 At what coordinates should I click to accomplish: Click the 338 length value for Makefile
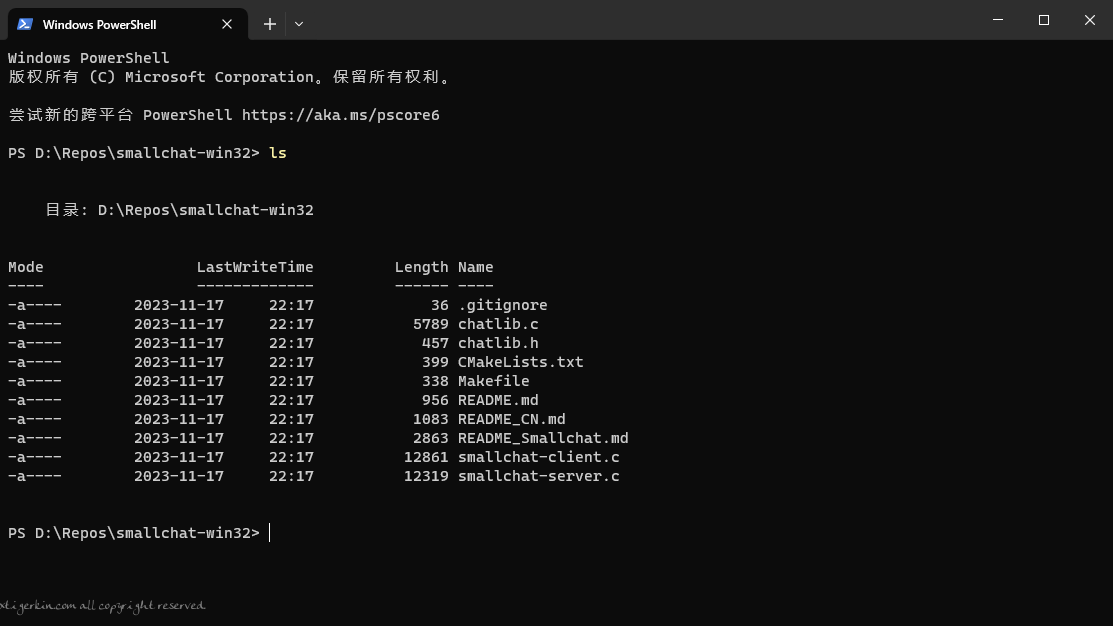[x=435, y=381]
